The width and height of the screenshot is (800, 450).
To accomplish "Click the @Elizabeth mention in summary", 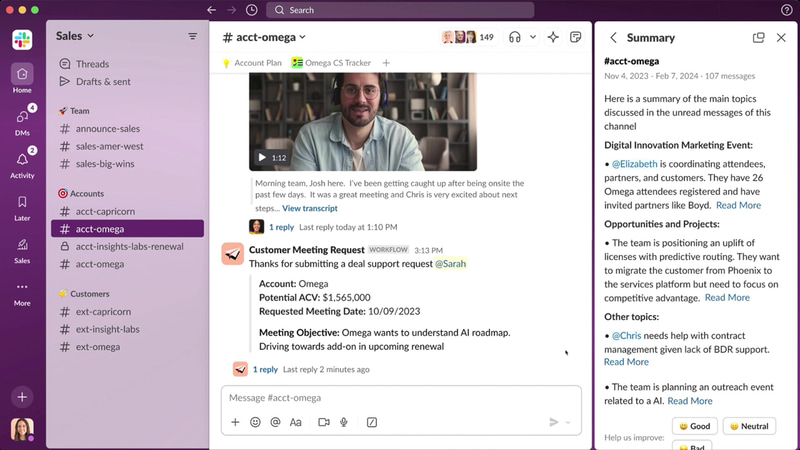I will pos(634,164).
